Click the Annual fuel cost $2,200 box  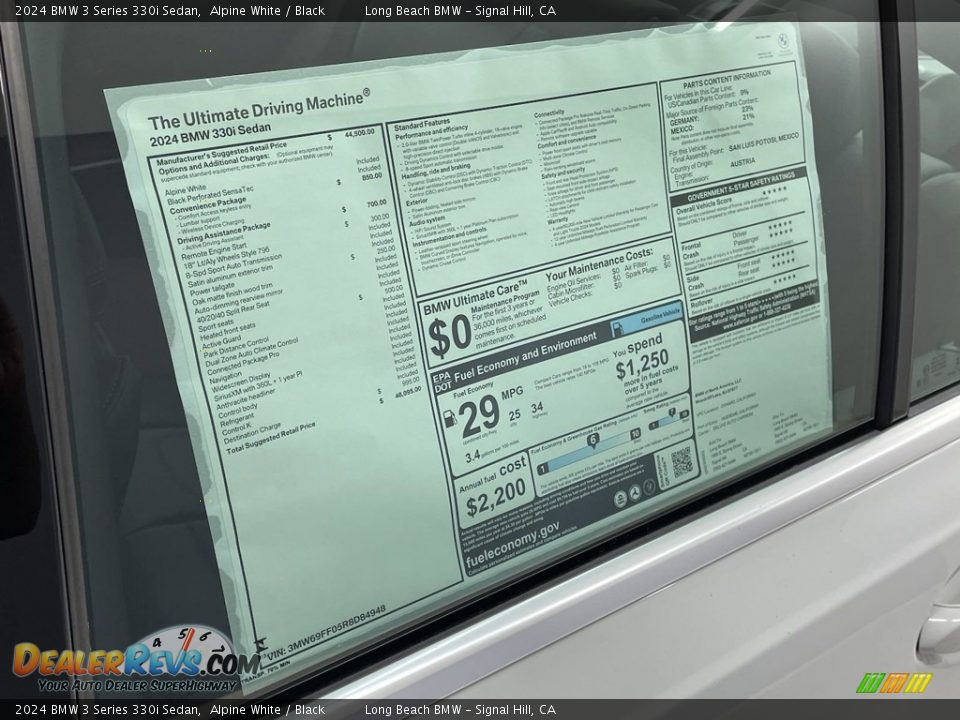tap(494, 489)
